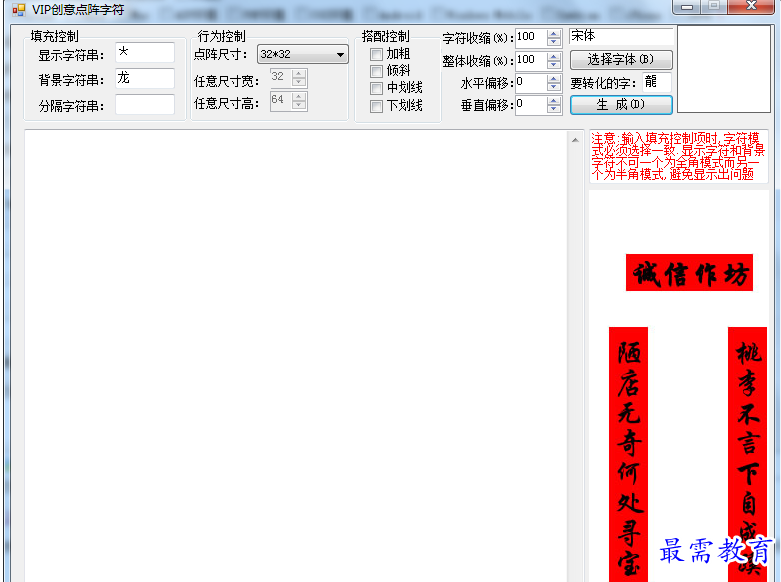Close the VIP创意点阵字符 window

click(752, 6)
